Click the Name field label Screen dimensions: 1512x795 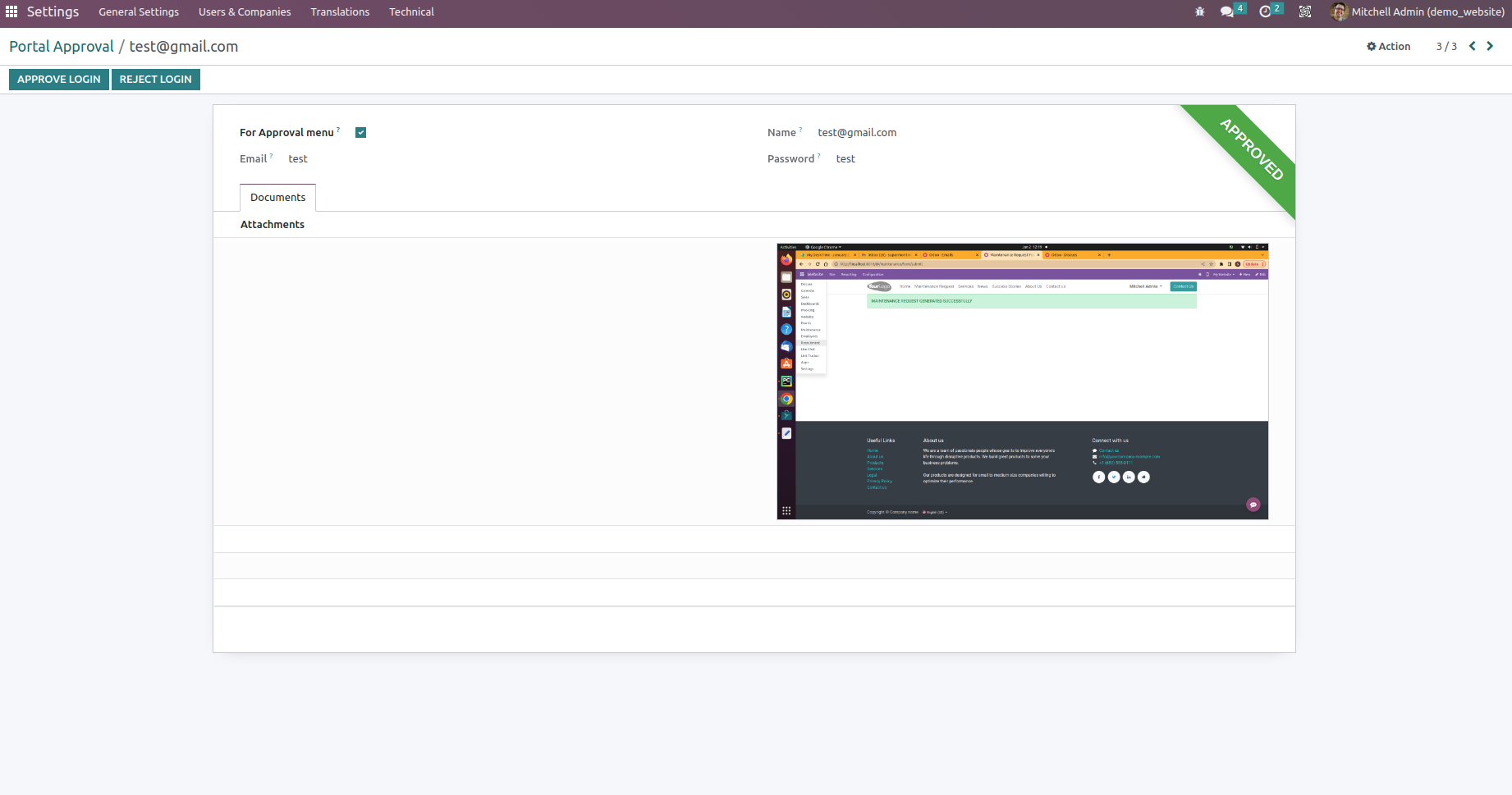(x=781, y=132)
